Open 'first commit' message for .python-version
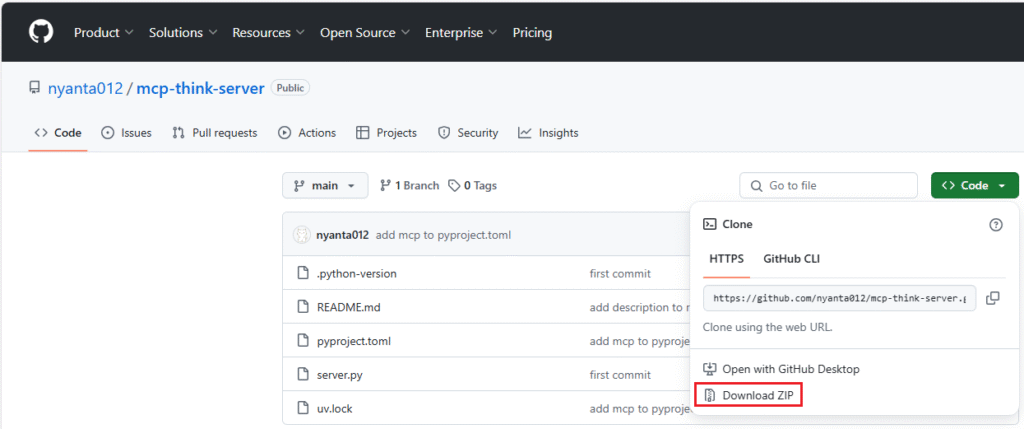 coord(620,274)
